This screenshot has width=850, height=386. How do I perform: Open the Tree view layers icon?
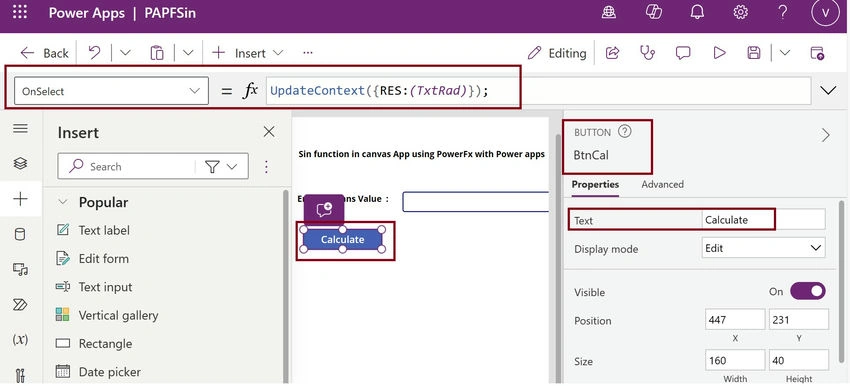pyautogui.click(x=20, y=163)
